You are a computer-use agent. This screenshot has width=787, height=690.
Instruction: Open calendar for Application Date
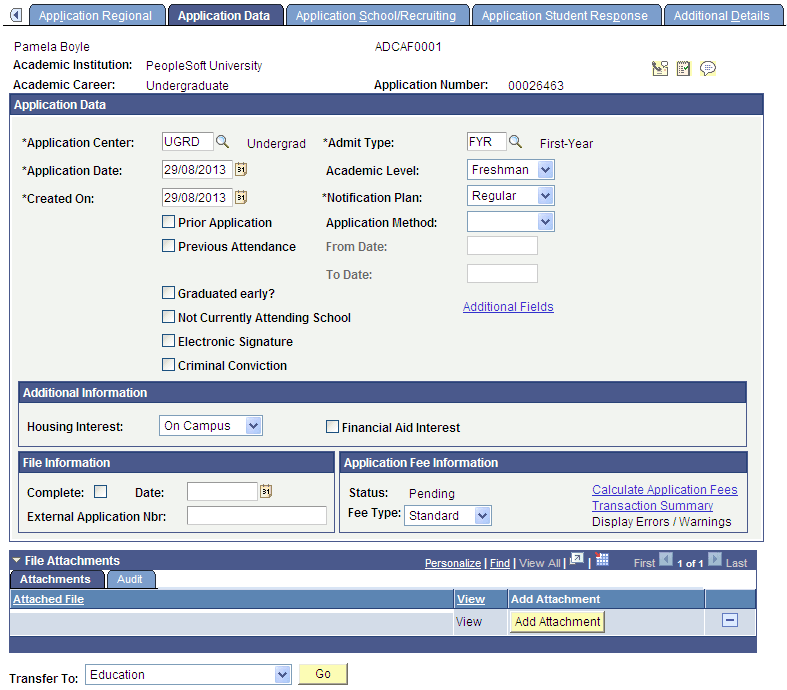coord(241,169)
